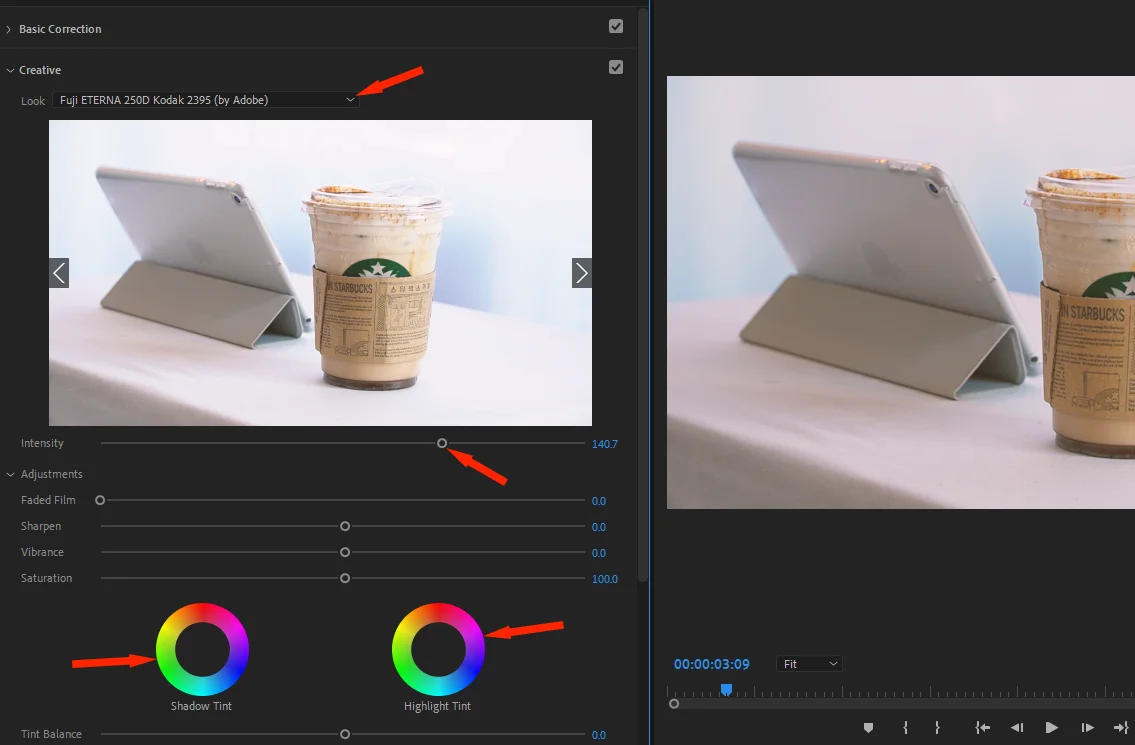This screenshot has height=745, width=1135.
Task: Click the Intensity label
Action: pyautogui.click(x=42, y=443)
